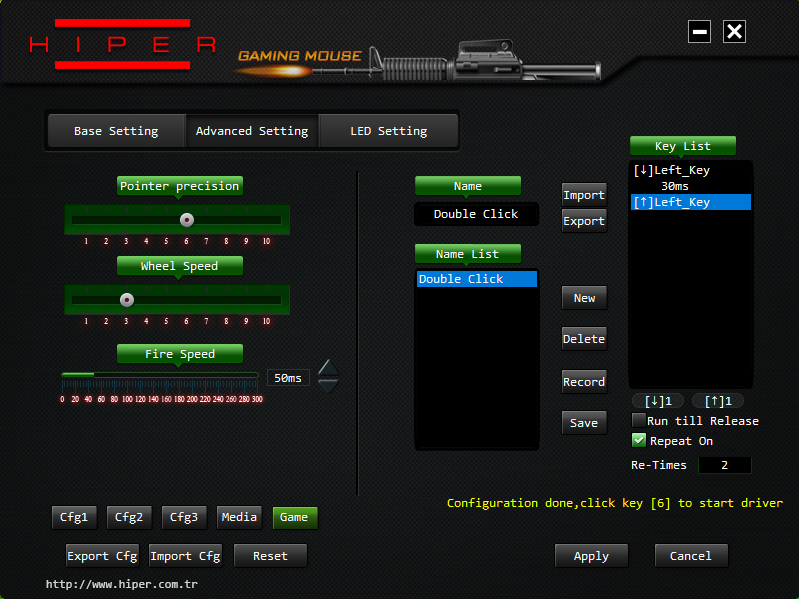
Task: Select Double Click in Name List
Action: pyautogui.click(x=476, y=279)
